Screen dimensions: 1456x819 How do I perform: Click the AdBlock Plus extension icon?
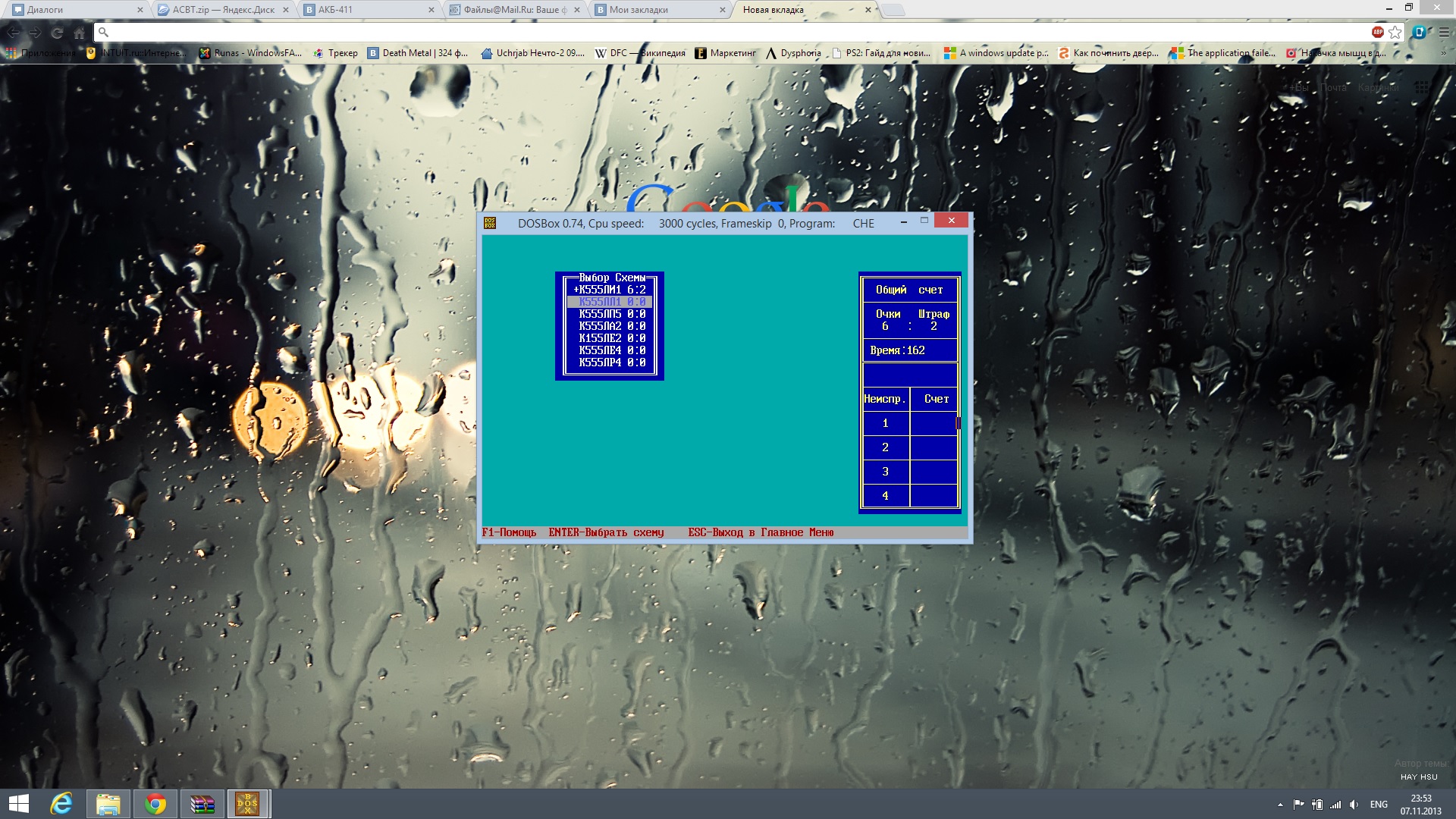click(x=1377, y=32)
